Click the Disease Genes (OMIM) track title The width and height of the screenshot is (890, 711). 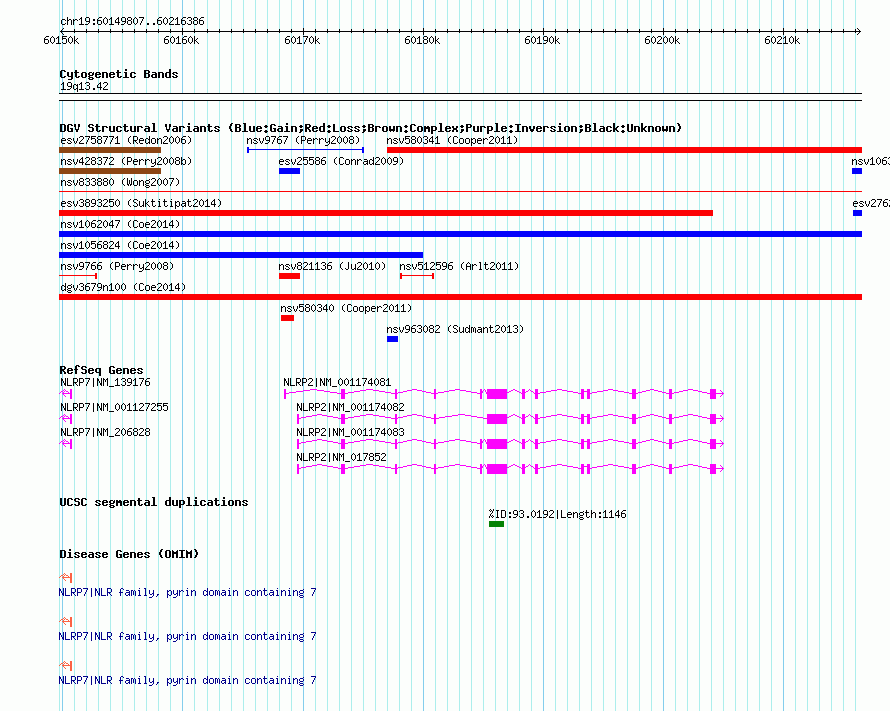[129, 554]
